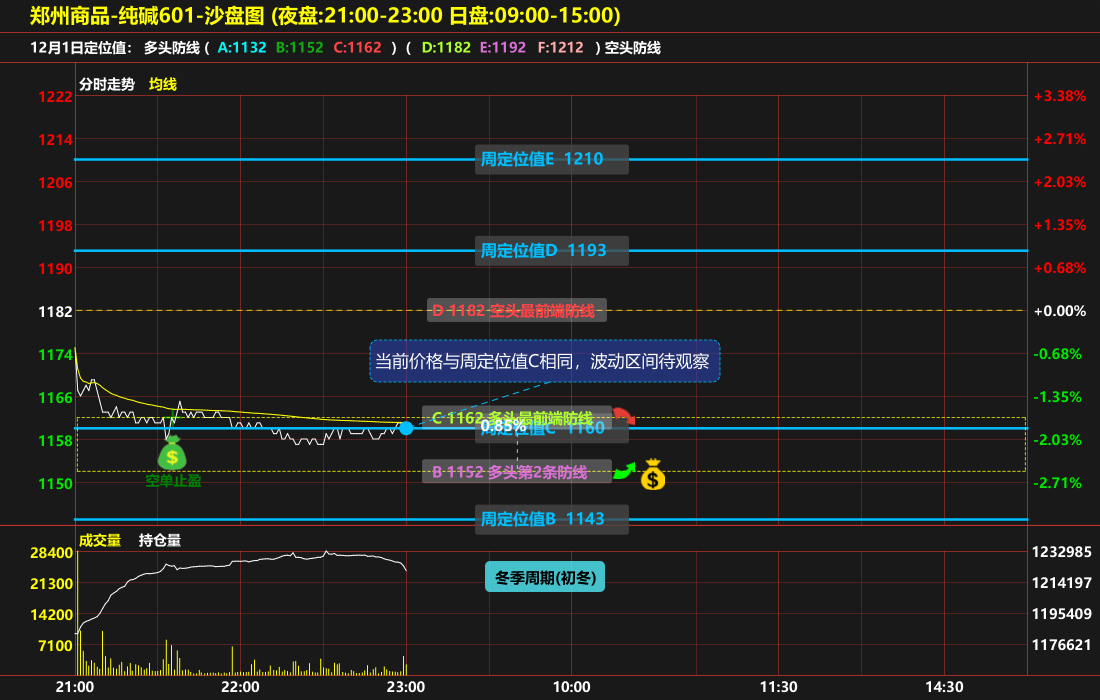
Task: Select the blue current price dot
Action: (x=406, y=428)
